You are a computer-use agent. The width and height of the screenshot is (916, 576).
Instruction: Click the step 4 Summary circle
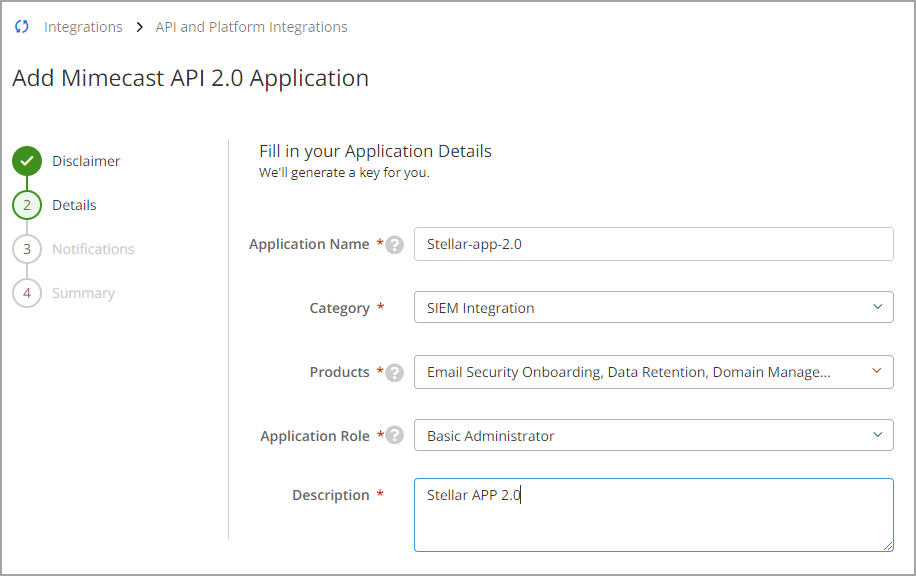pyautogui.click(x=27, y=293)
